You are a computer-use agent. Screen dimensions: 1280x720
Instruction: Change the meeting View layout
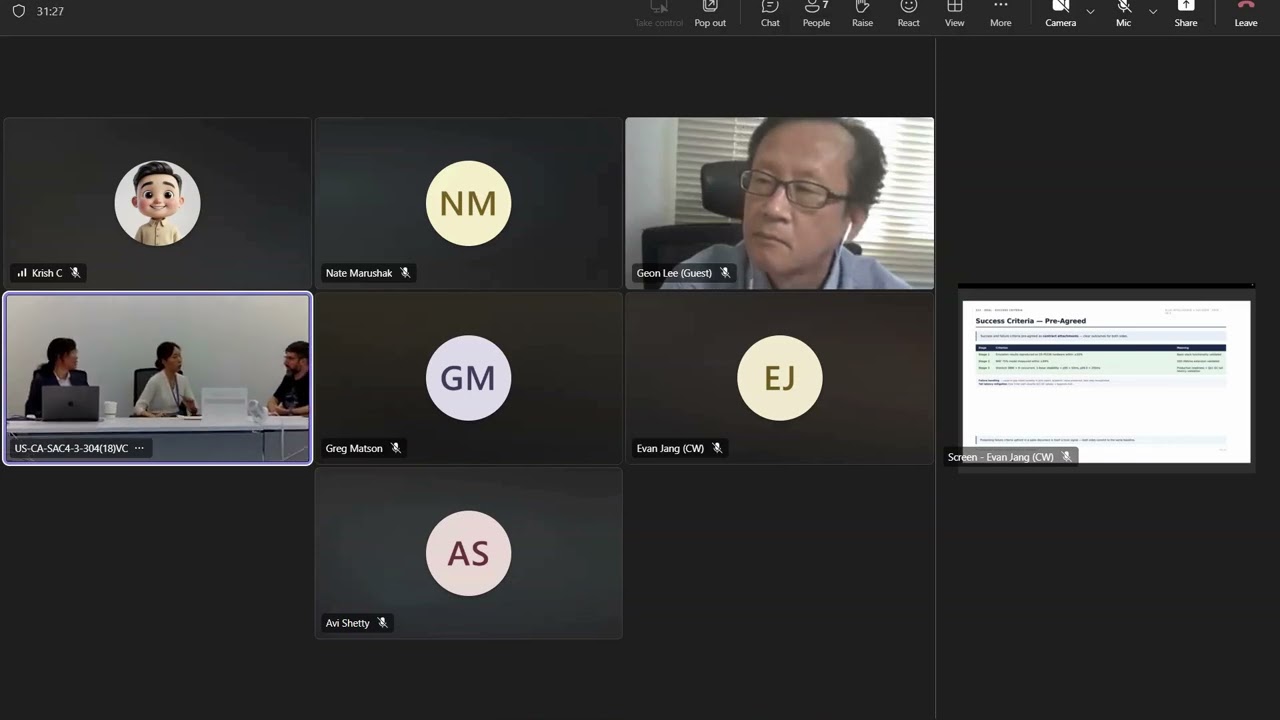coord(955,14)
